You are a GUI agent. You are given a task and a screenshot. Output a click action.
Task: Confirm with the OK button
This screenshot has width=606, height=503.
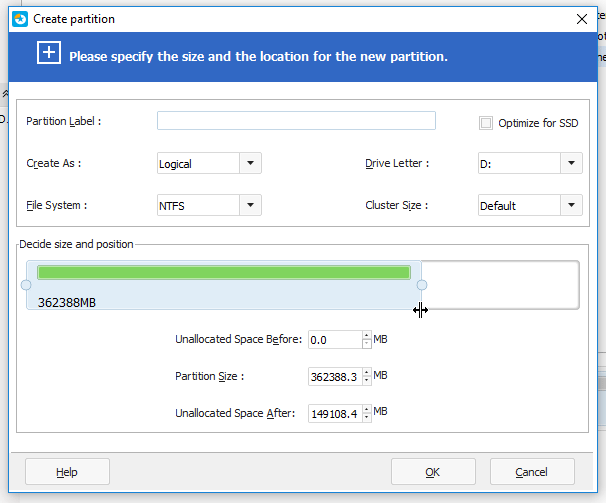tap(432, 472)
